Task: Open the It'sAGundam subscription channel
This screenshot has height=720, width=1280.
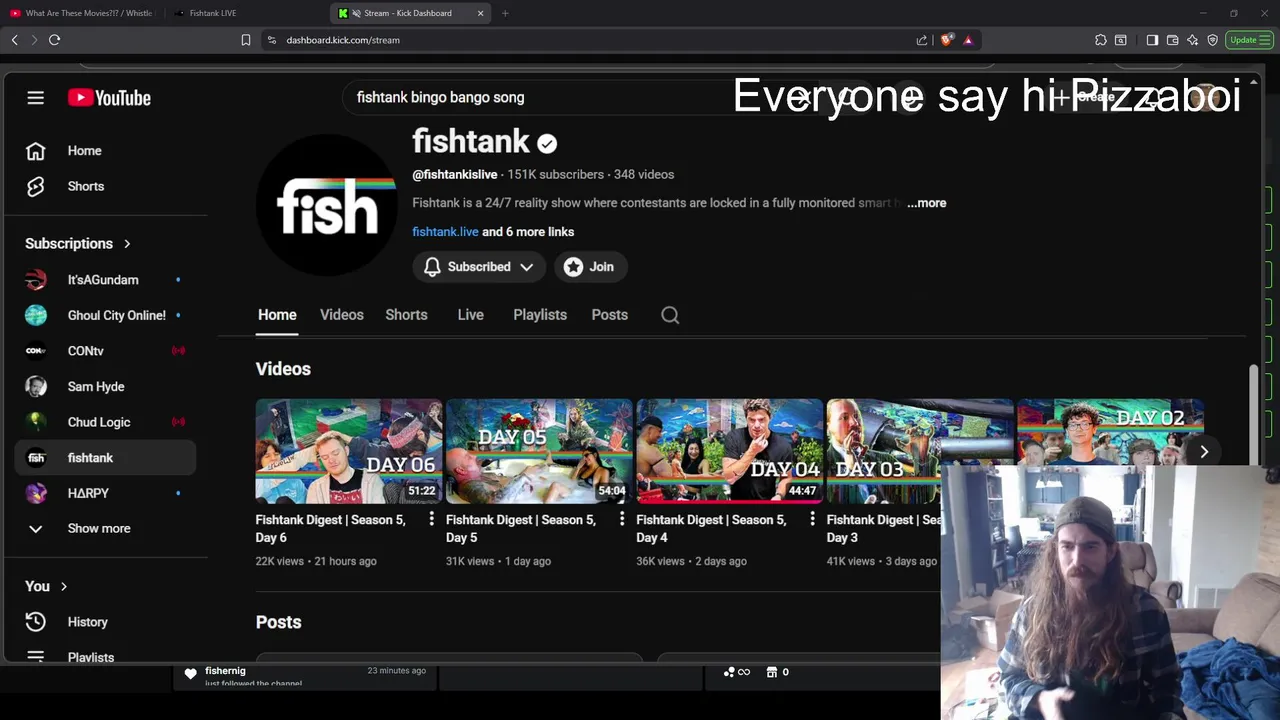Action: [x=106, y=280]
